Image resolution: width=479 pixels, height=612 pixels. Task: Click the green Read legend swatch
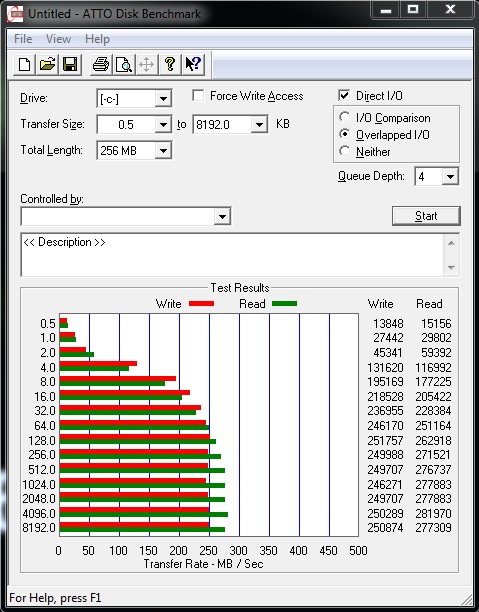click(285, 304)
